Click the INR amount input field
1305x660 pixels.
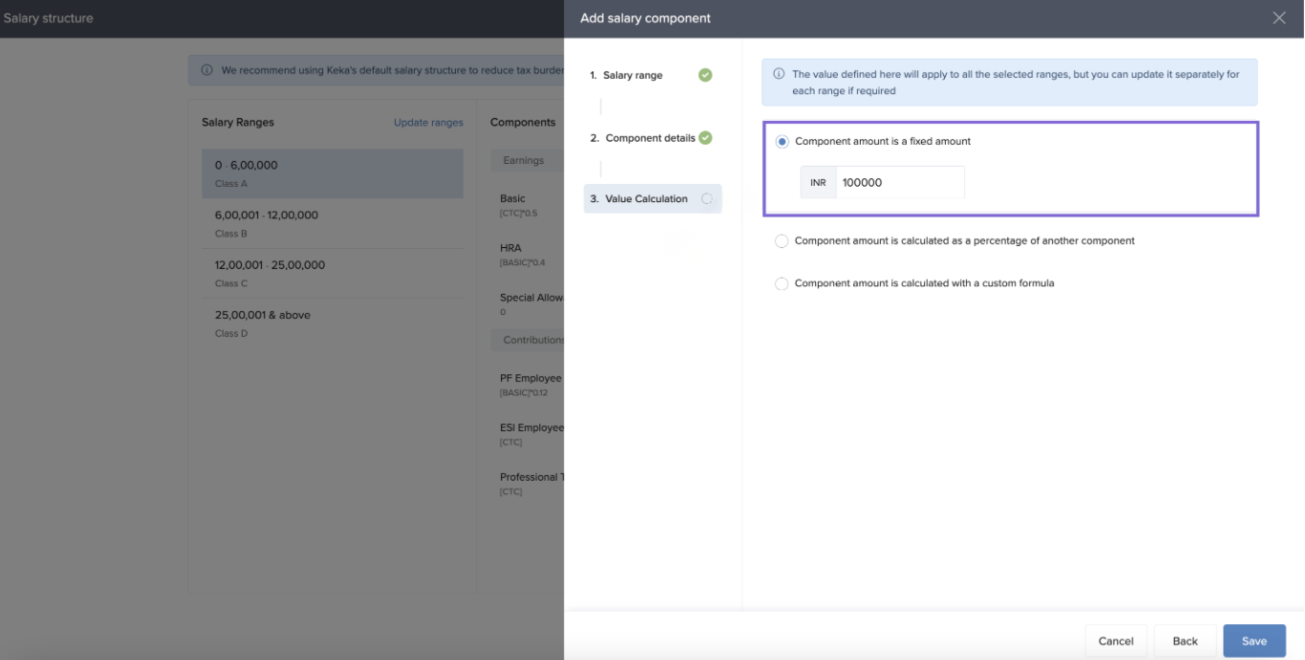pos(899,183)
